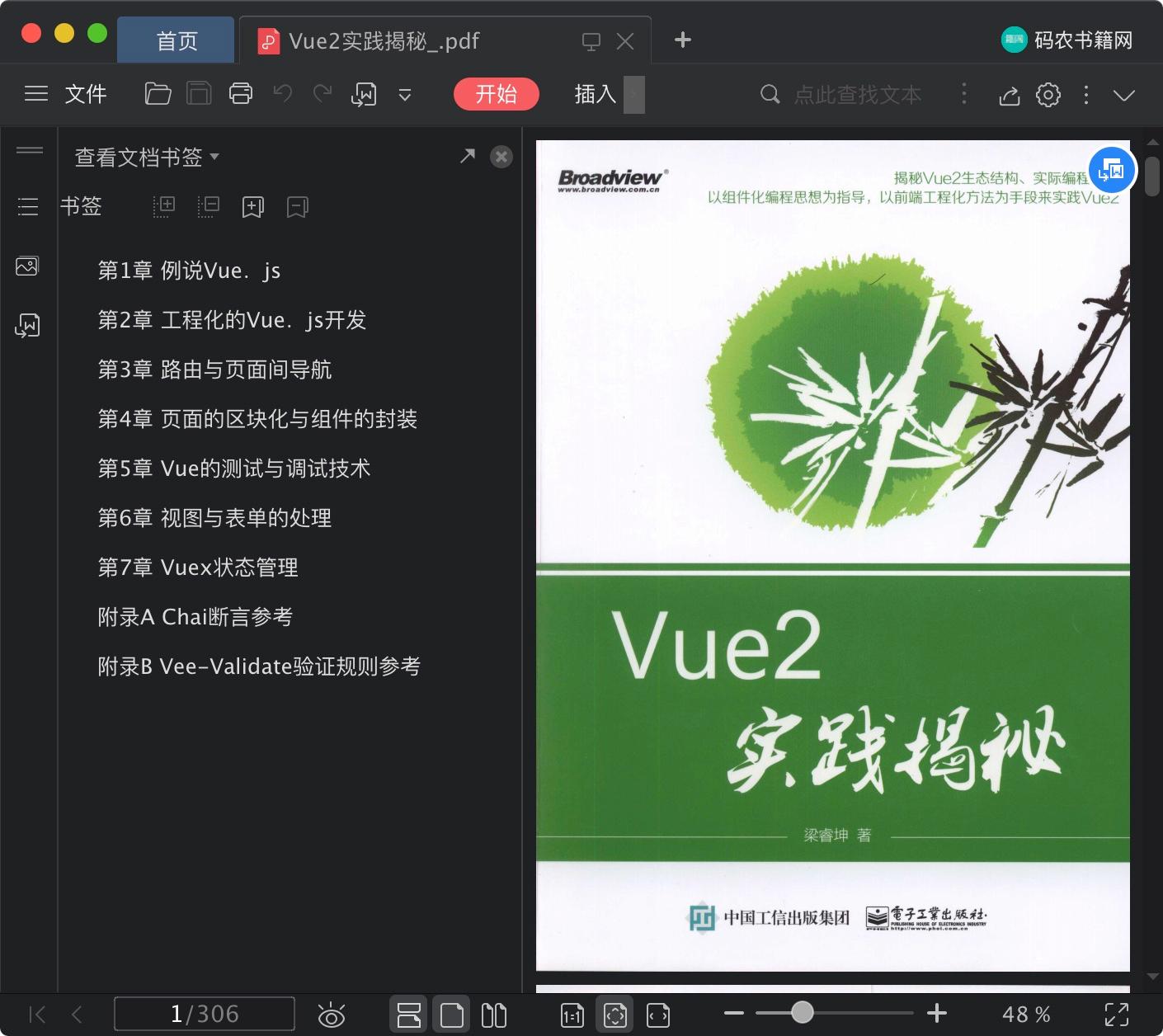The height and width of the screenshot is (1036, 1163).
Task: Open the settings gear icon
Action: (x=1048, y=95)
